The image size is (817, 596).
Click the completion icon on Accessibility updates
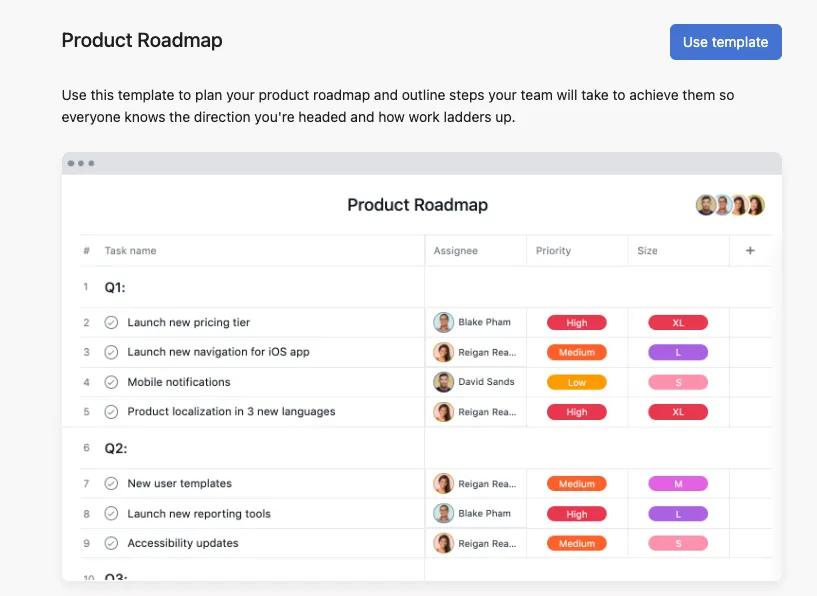tap(112, 543)
